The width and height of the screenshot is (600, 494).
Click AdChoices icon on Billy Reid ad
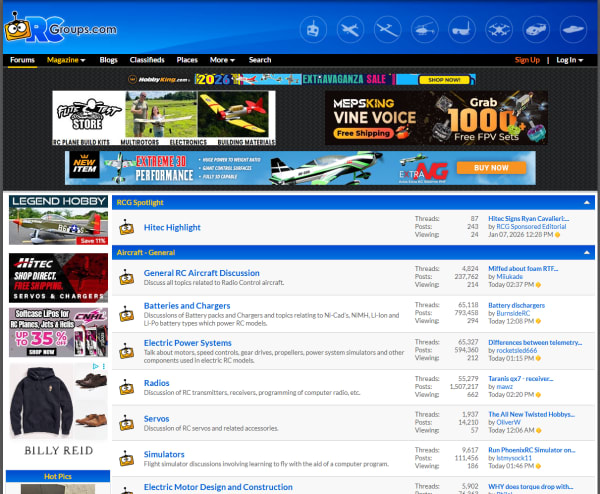point(96,366)
